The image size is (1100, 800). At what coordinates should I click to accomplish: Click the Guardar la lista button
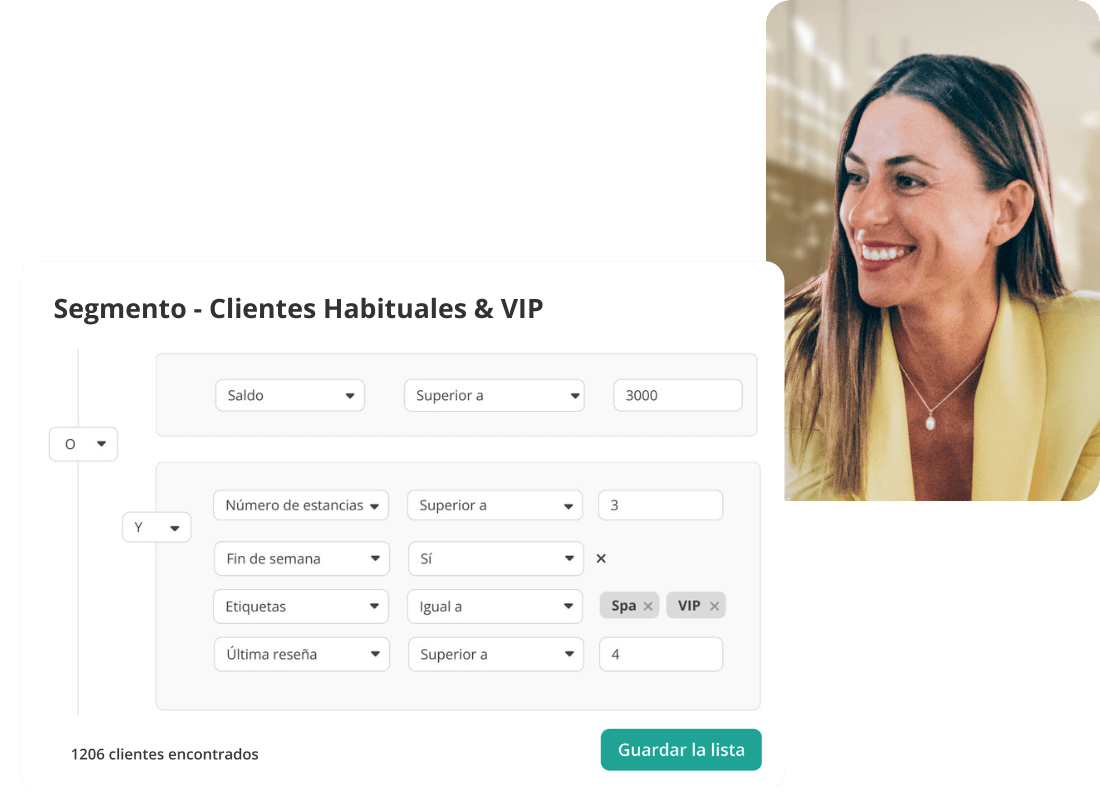tap(681, 749)
